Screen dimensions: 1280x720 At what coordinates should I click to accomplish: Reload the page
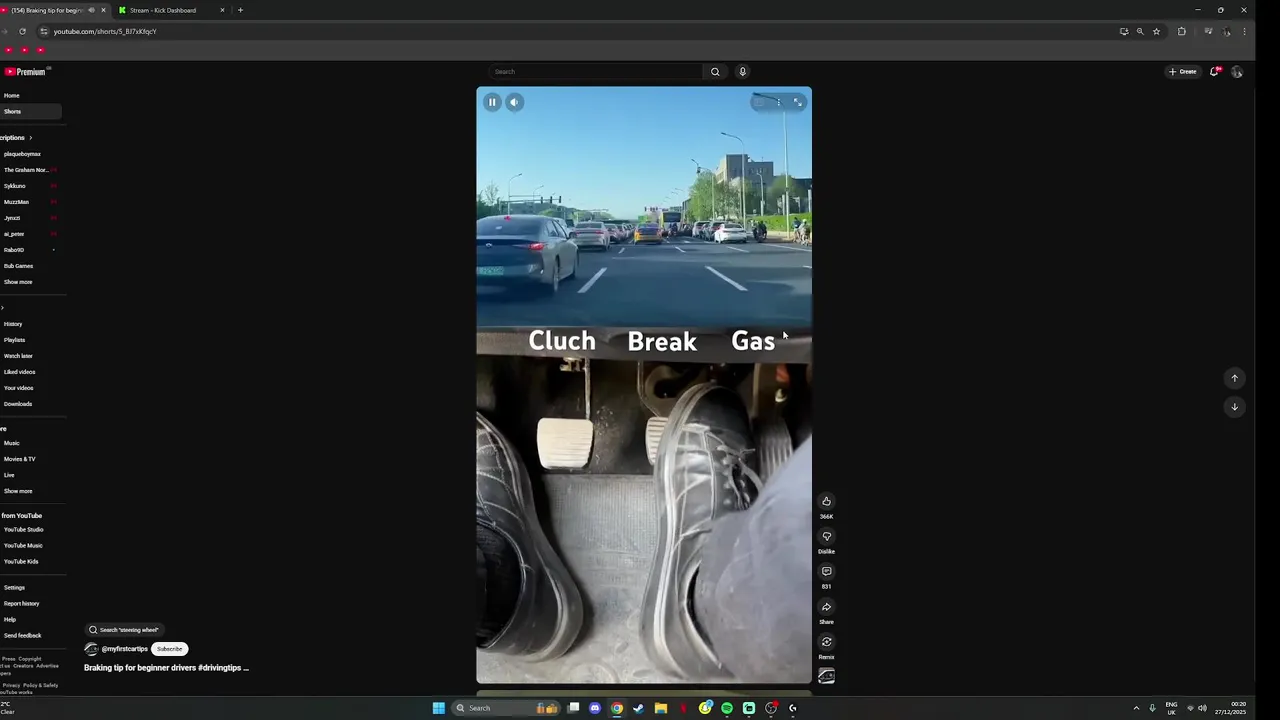[22, 31]
